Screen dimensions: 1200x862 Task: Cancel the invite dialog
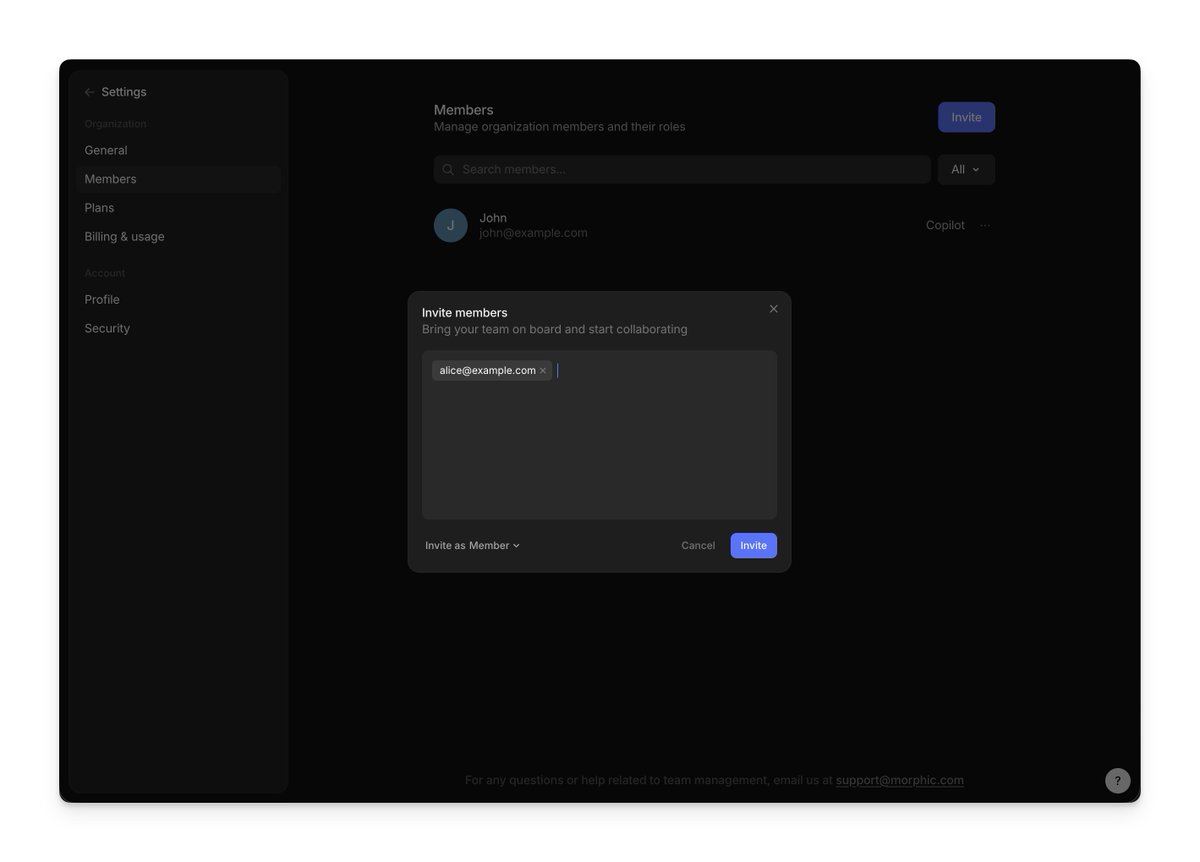698,545
